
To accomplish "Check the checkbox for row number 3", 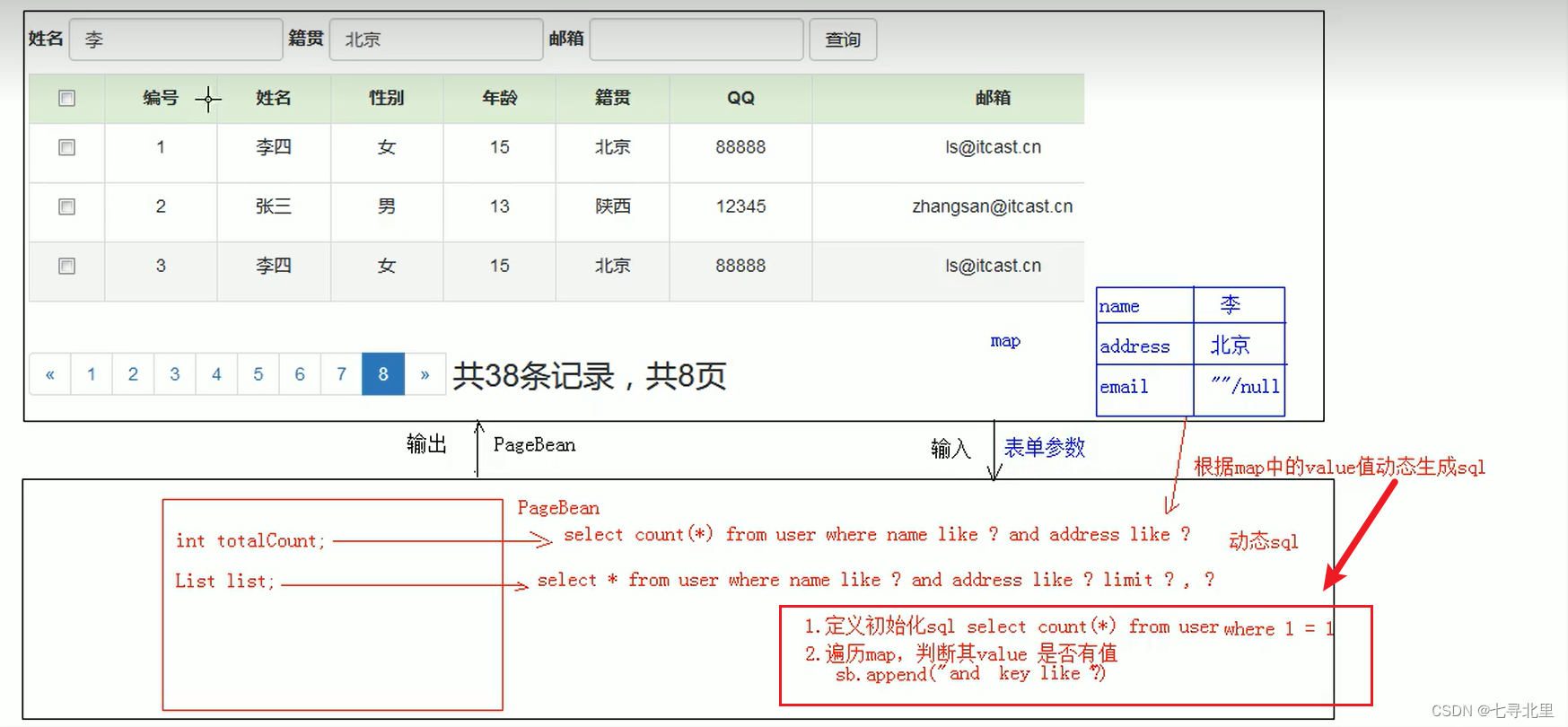I will tap(66, 266).
